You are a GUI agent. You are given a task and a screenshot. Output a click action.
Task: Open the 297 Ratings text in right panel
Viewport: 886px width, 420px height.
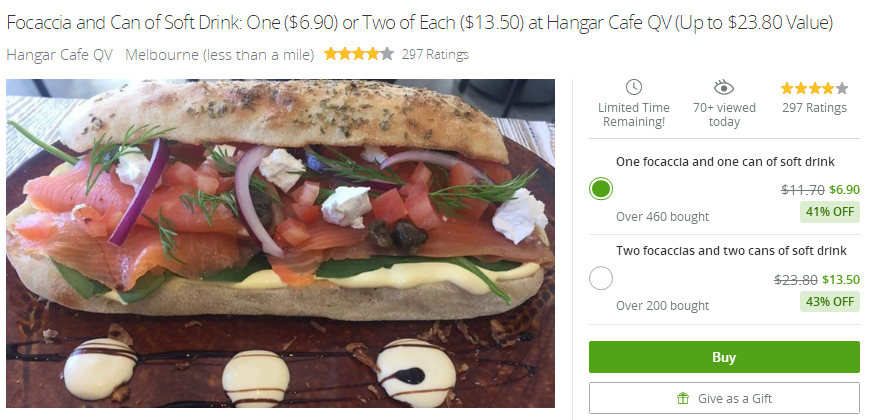coord(814,108)
